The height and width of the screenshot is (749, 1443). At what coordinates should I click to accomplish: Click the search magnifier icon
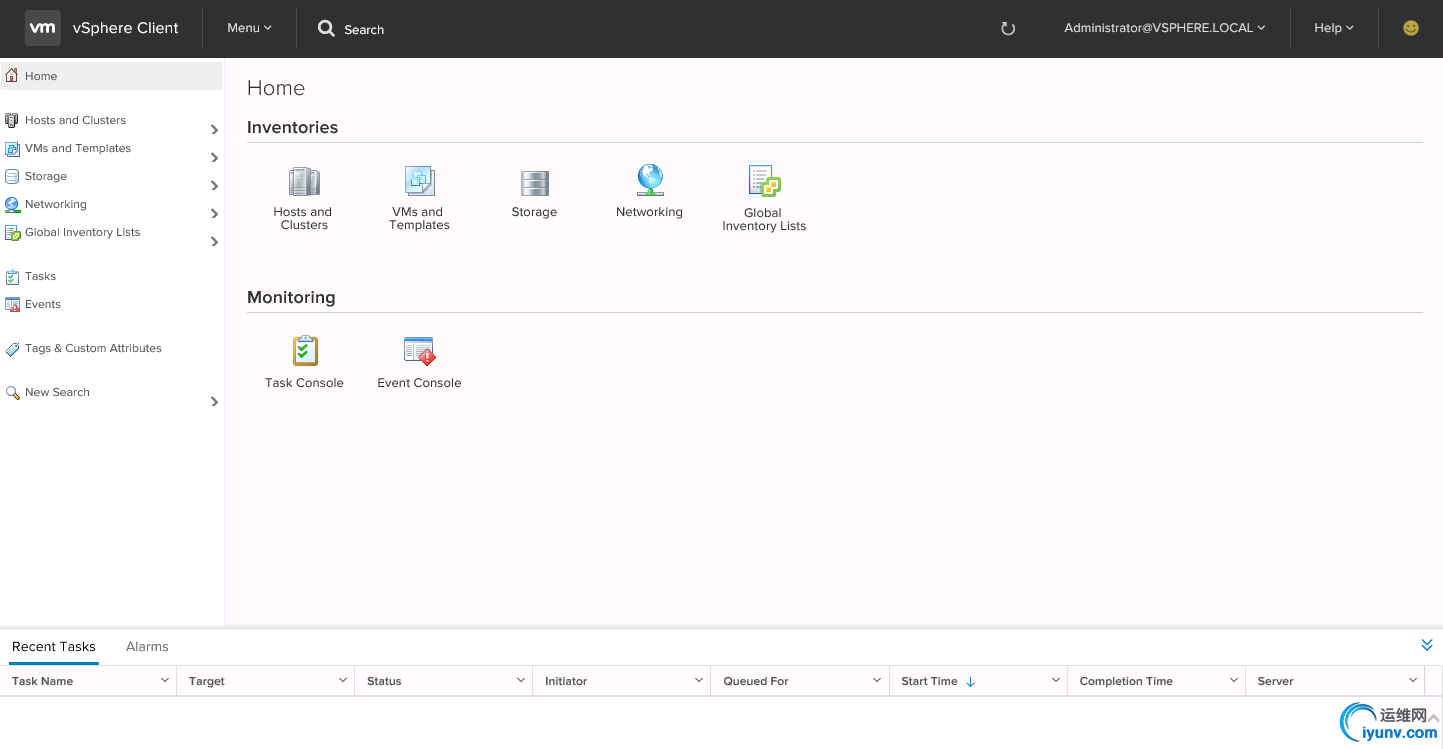coord(326,29)
